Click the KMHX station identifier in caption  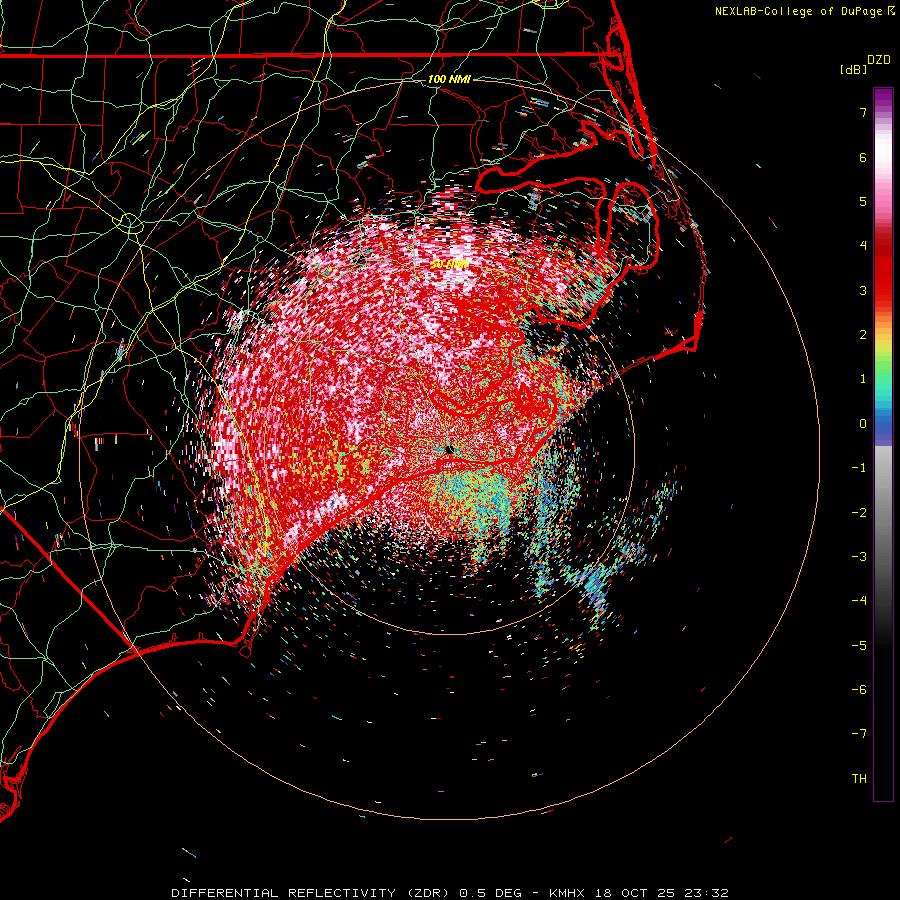[x=567, y=893]
